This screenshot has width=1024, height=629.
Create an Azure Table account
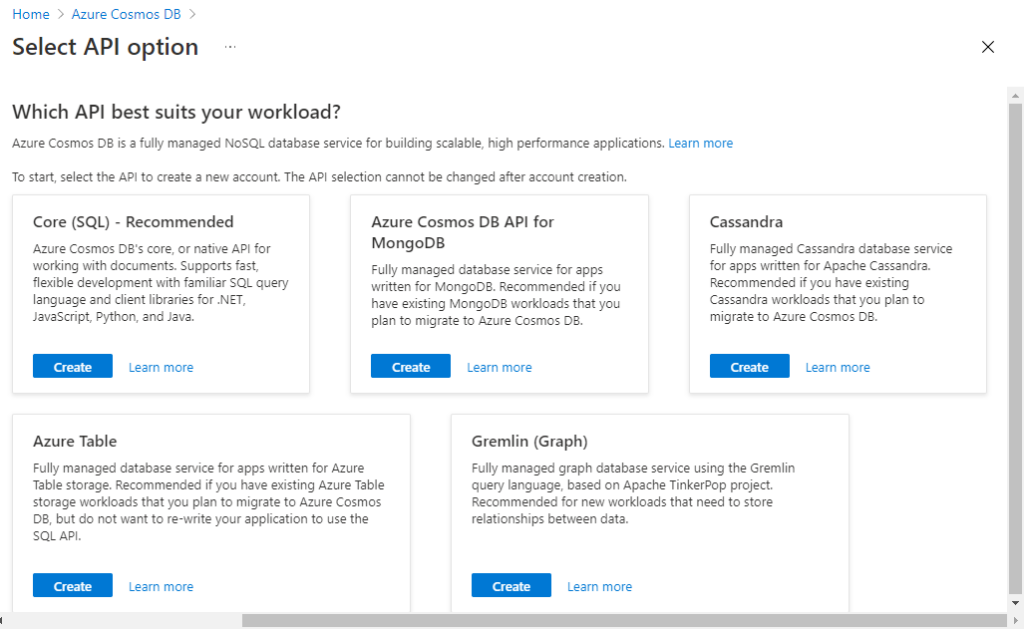(x=72, y=586)
